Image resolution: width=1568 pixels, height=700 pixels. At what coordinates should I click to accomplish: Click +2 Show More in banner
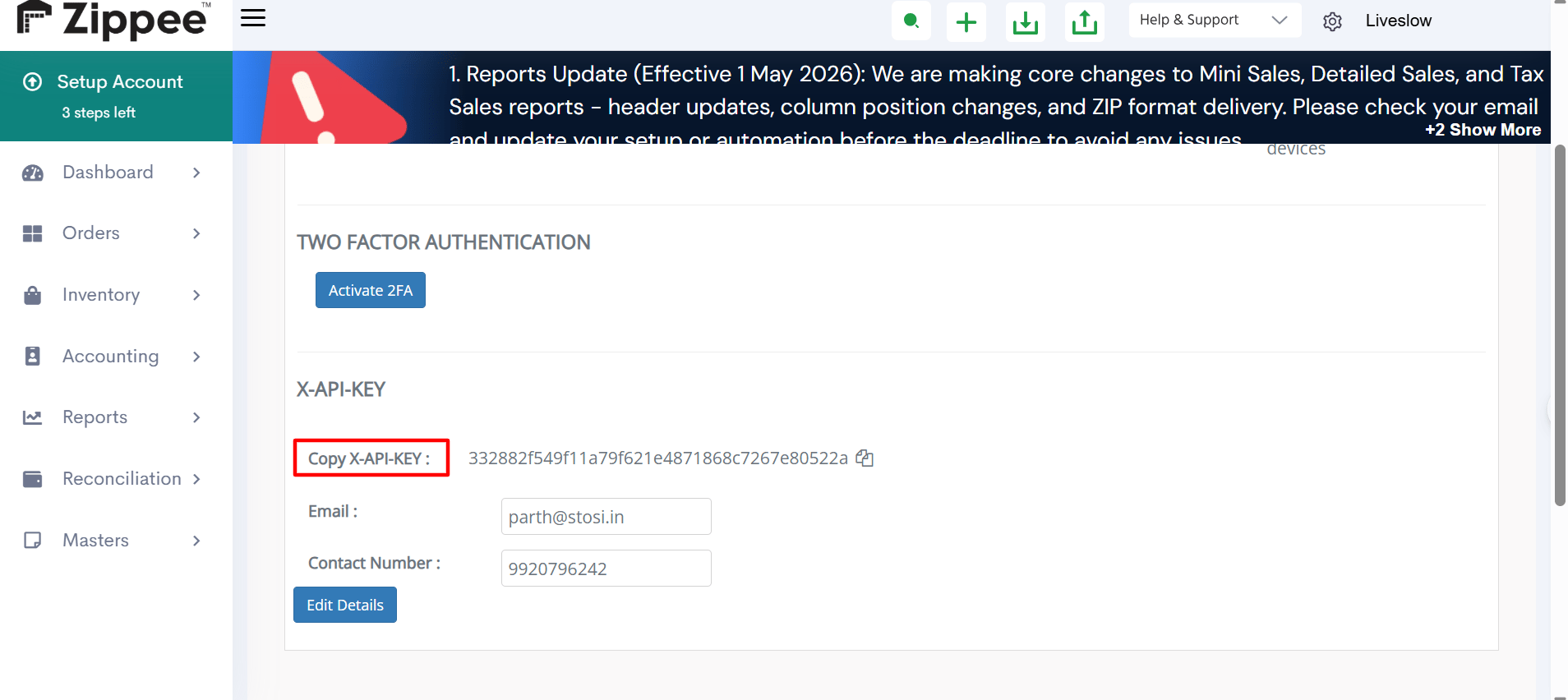click(1483, 130)
